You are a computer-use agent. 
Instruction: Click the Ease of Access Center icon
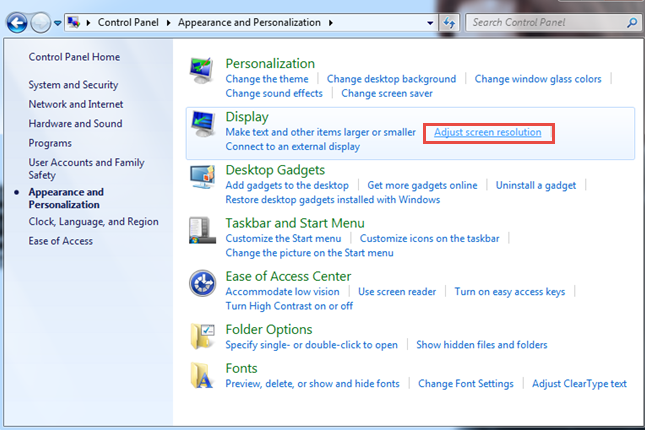click(202, 283)
